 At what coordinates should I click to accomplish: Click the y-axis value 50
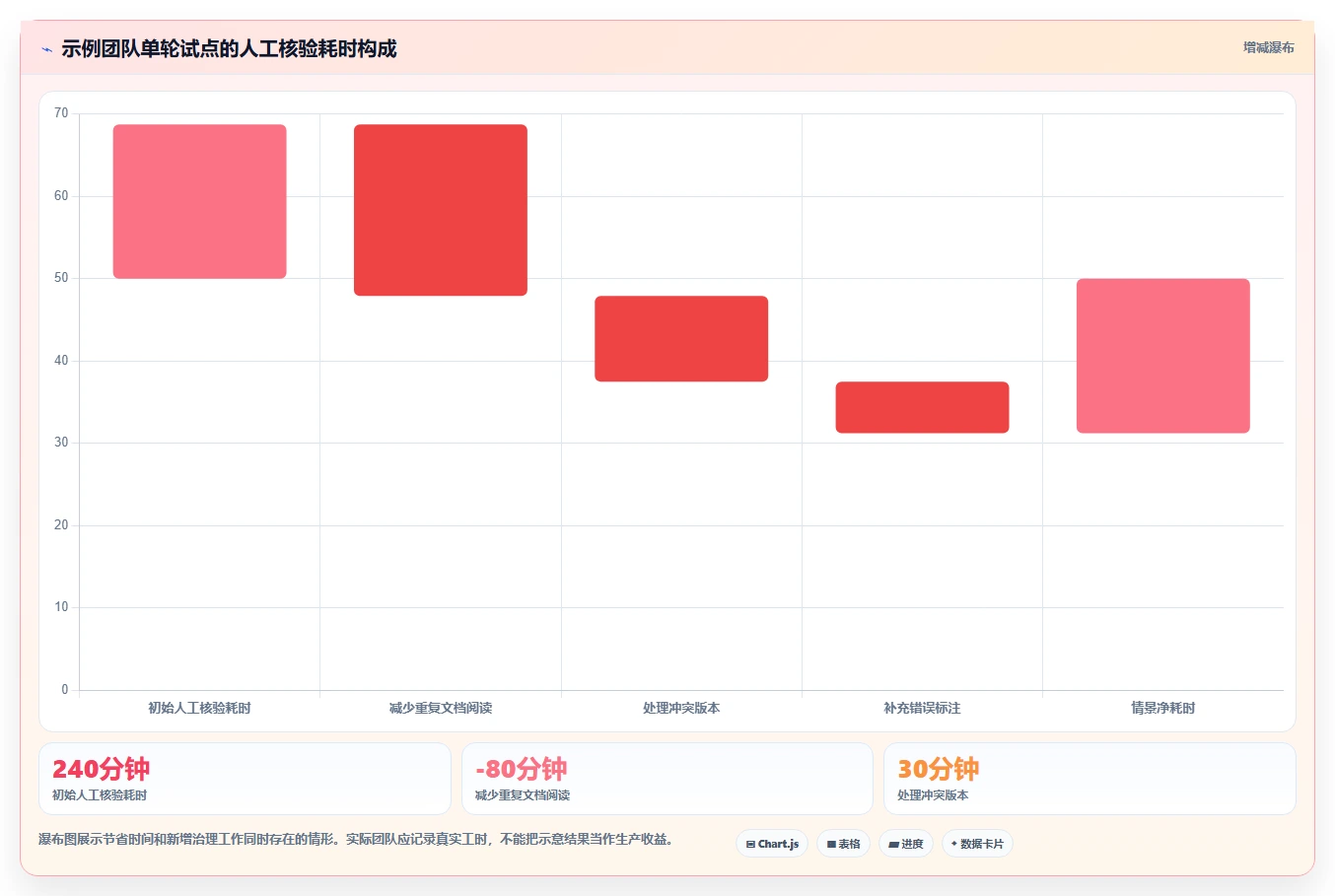click(61, 278)
